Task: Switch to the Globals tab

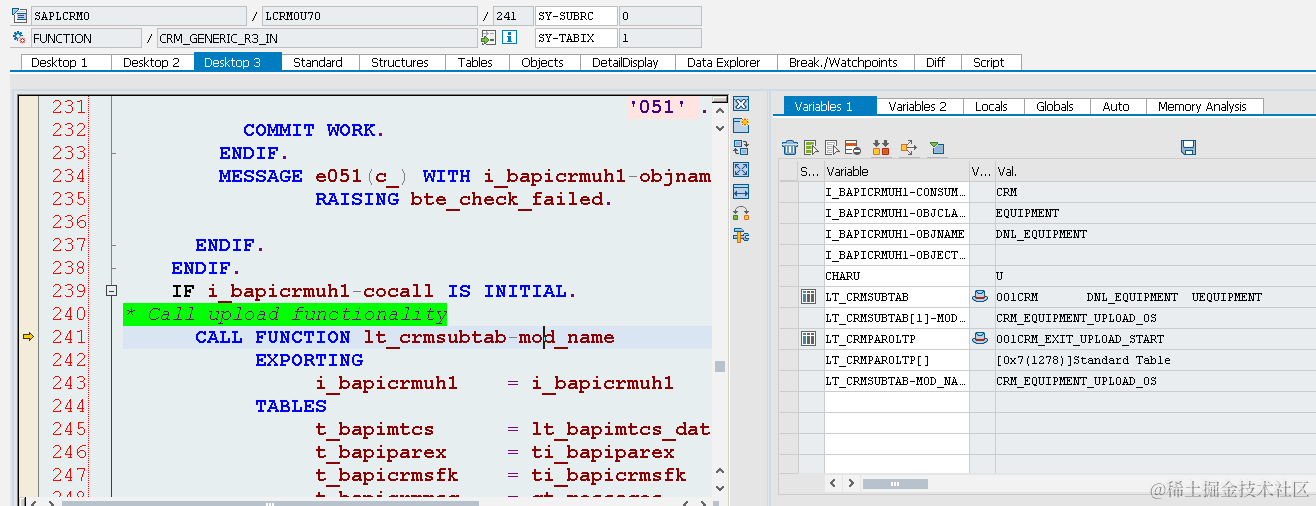Action: pyautogui.click(x=1055, y=106)
